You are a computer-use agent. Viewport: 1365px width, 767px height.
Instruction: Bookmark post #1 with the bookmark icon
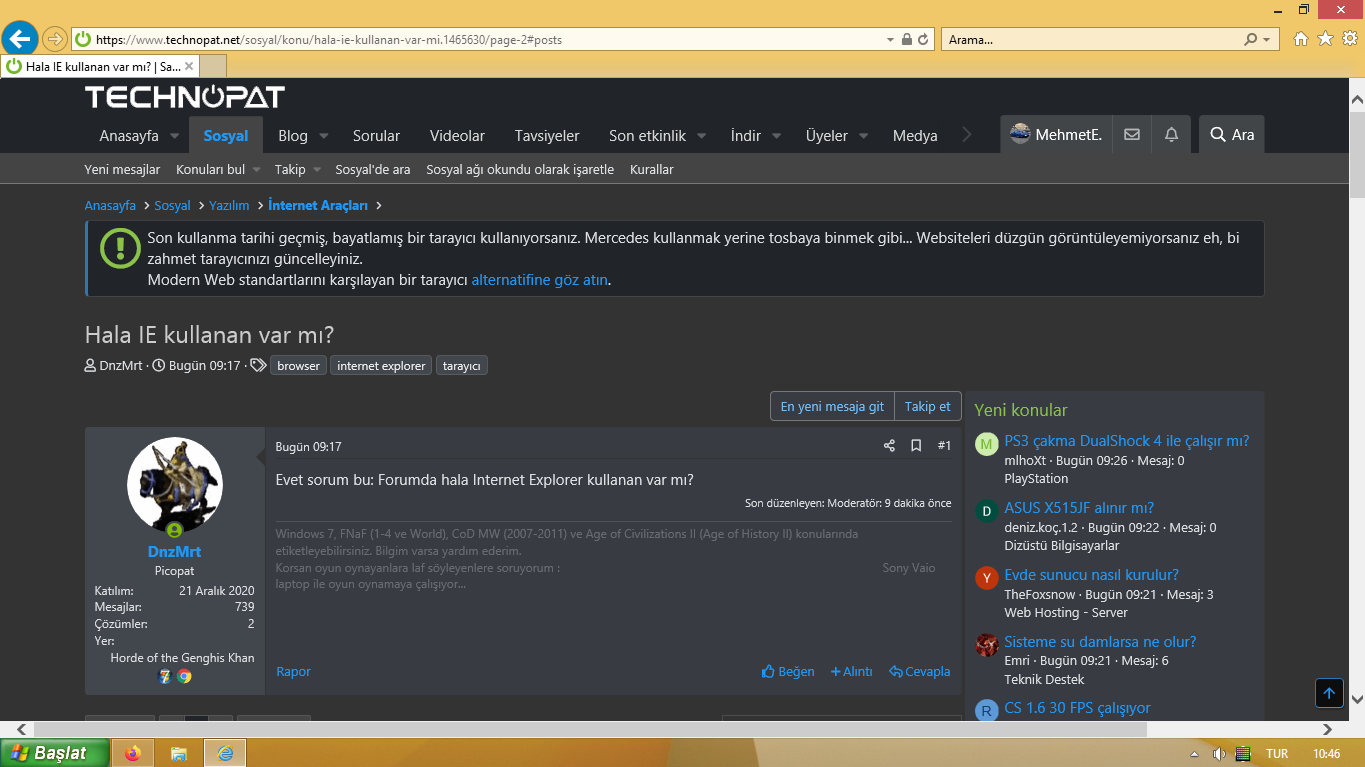click(916, 446)
